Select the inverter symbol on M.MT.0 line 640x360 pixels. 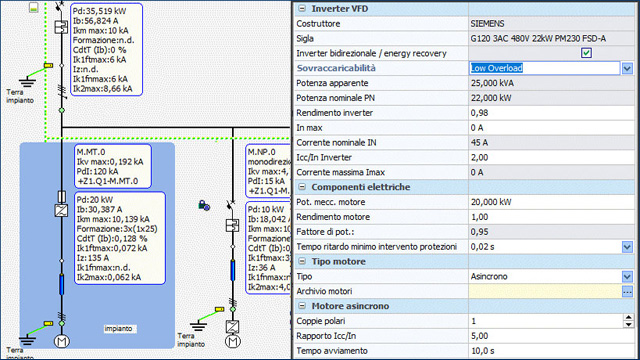[61, 210]
